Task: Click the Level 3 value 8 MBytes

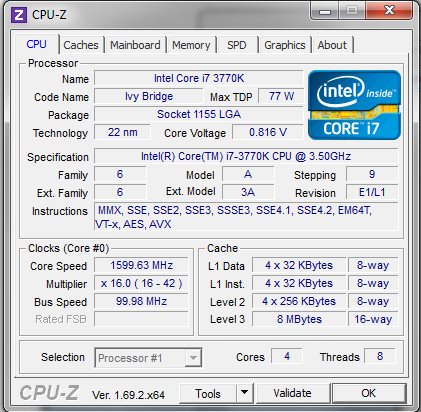Action: (299, 319)
